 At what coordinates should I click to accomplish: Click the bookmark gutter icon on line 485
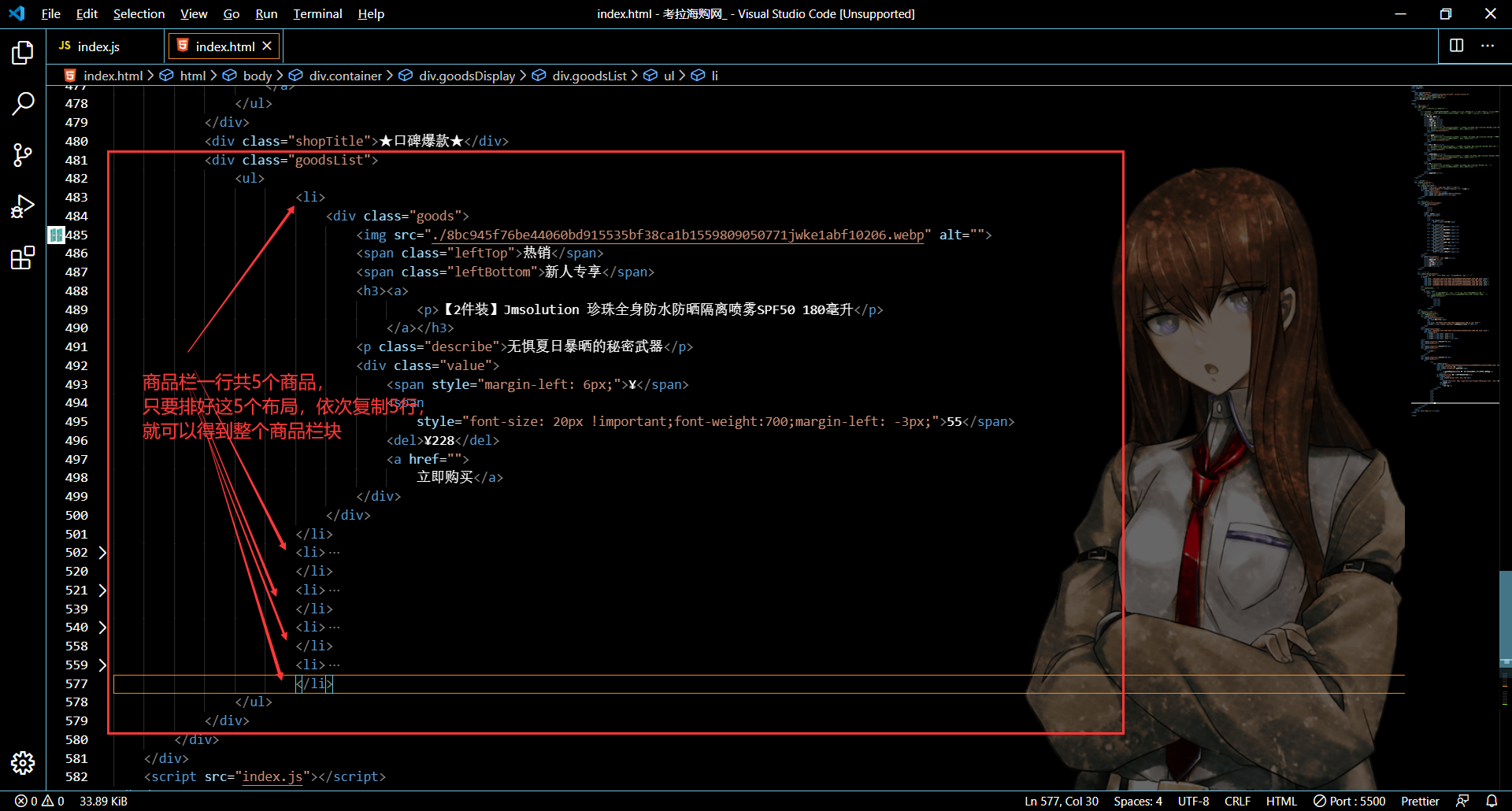pyautogui.click(x=56, y=235)
